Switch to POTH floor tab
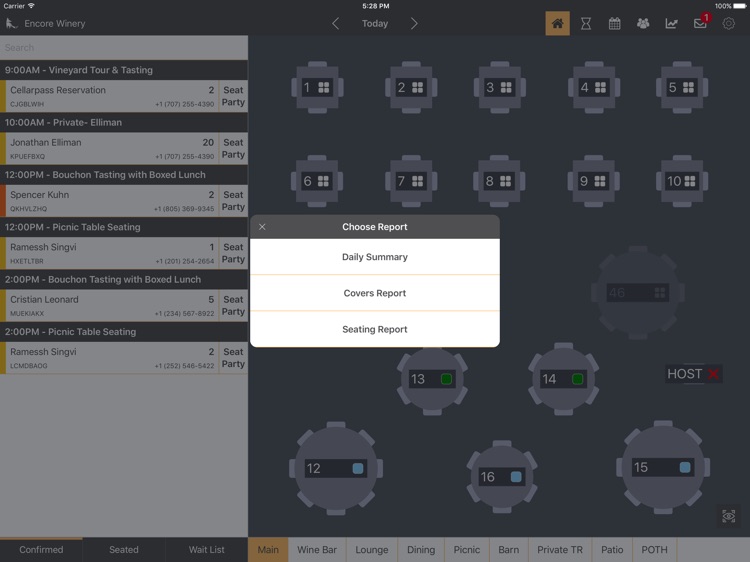Viewport: 750px width, 562px height. 654,550
